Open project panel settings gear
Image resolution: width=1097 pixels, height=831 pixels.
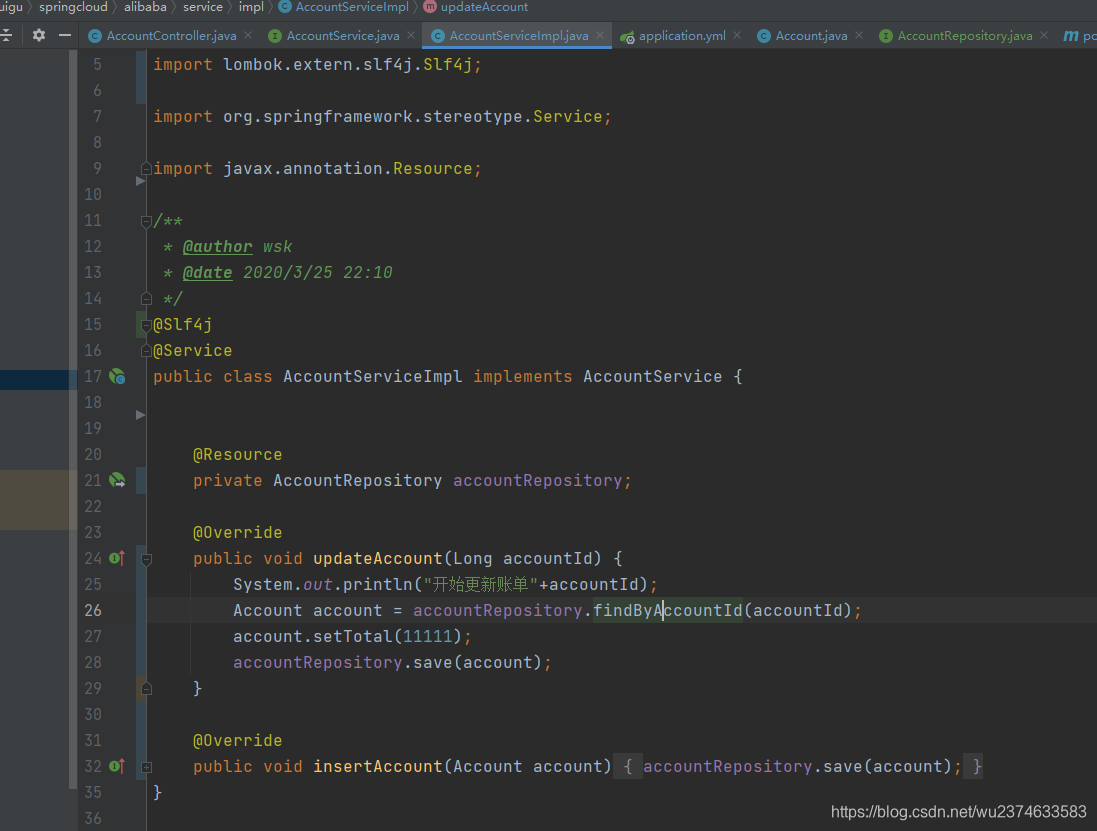[x=39, y=35]
